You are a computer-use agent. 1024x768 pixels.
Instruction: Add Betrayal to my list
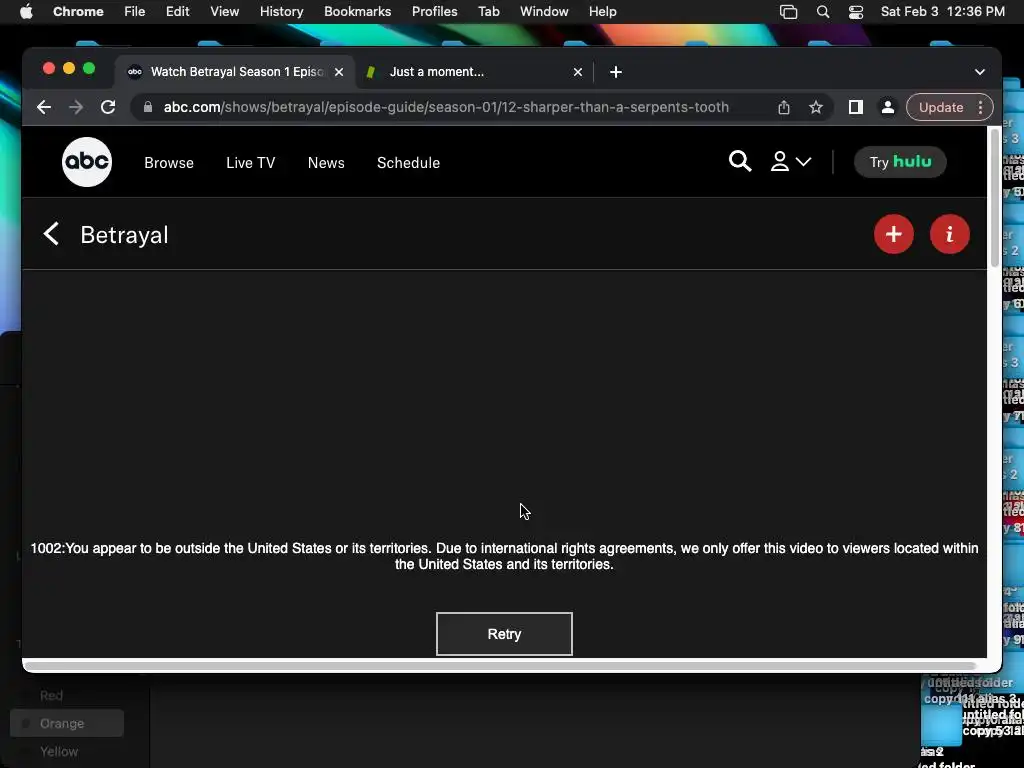pyautogui.click(x=893, y=234)
